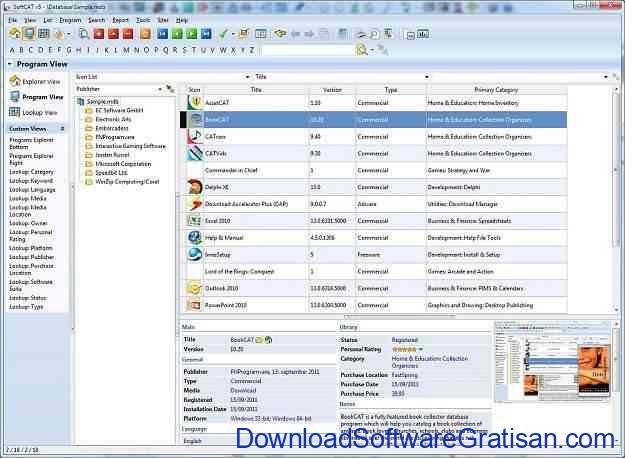
Task: Open dropdown arrow beside hand toolbar icon
Action: (69, 35)
